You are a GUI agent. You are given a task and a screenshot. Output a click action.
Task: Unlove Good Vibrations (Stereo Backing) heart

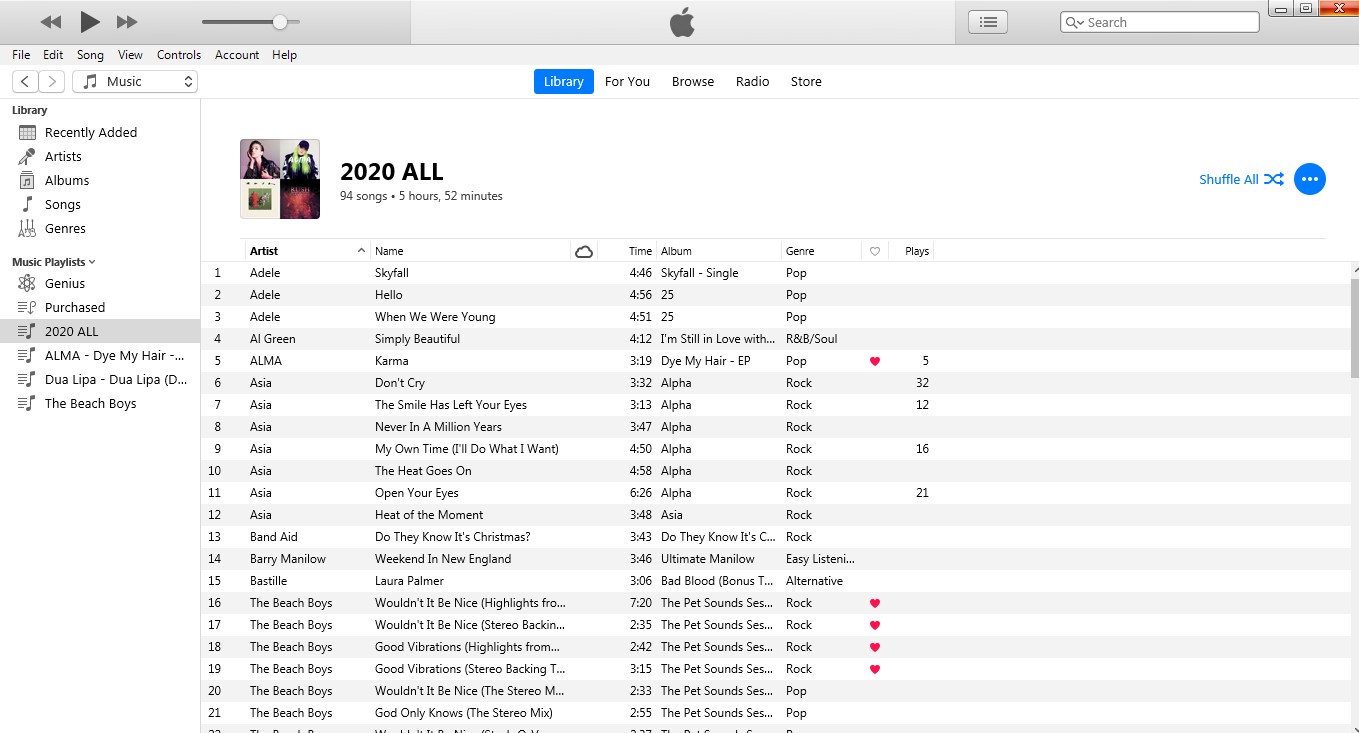pyautogui.click(x=875, y=669)
